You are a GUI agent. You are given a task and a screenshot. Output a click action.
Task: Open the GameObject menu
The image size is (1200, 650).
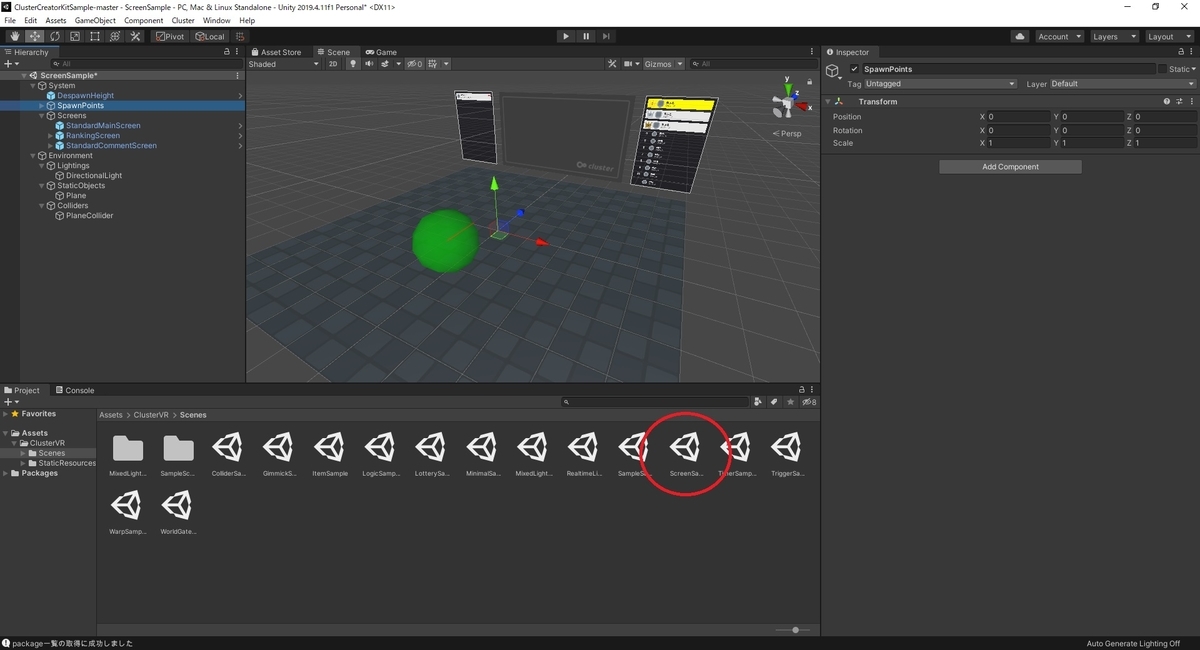point(95,20)
